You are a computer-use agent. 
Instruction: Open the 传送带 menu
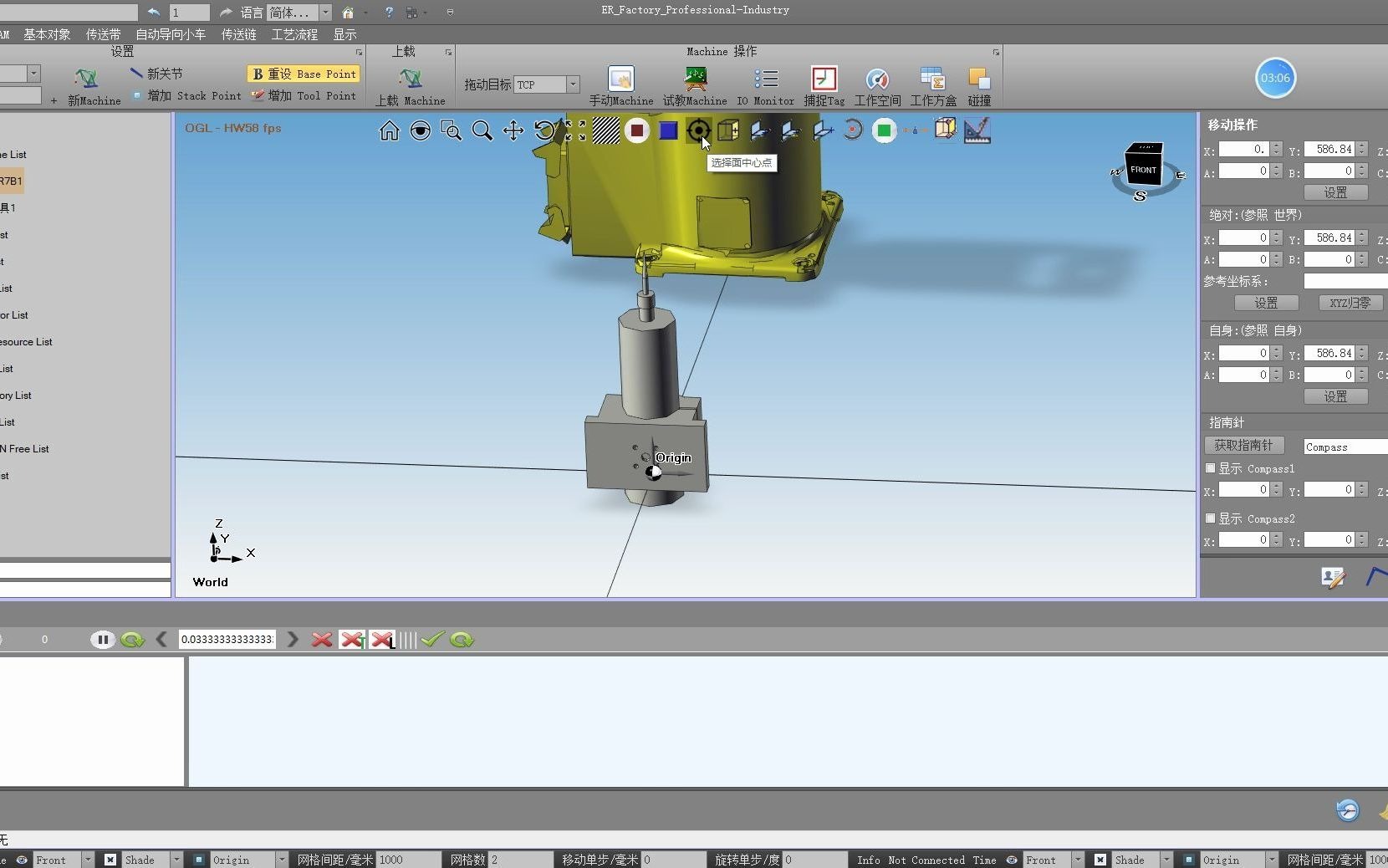[x=102, y=34]
